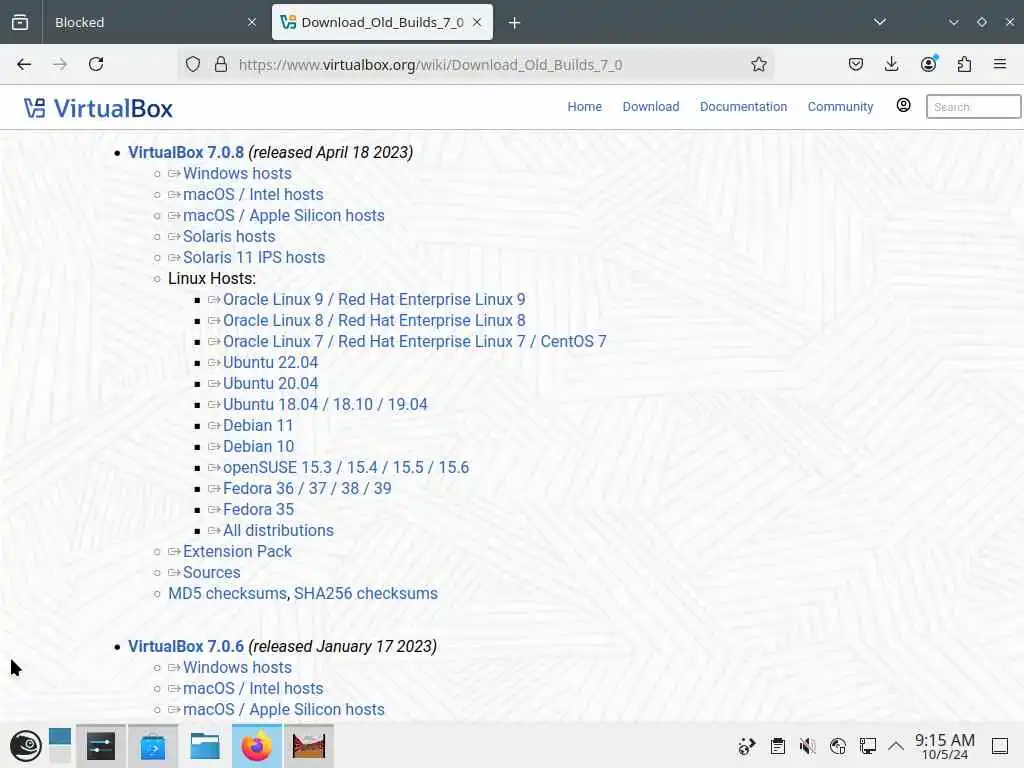Open the Home menu item

[x=584, y=106]
